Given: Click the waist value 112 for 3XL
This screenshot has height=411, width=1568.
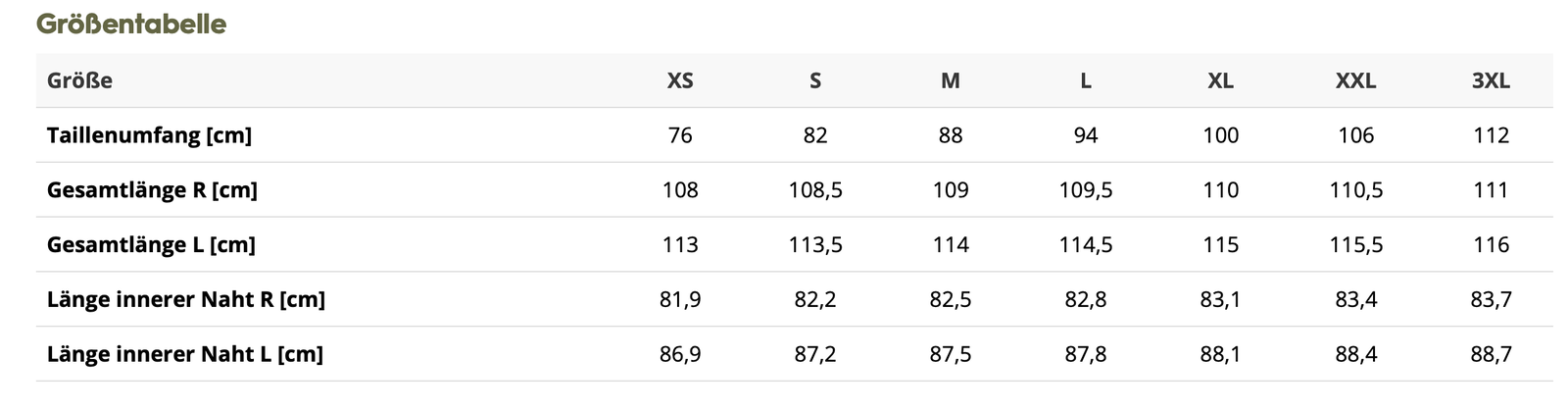Looking at the screenshot, I should pos(1492,135).
